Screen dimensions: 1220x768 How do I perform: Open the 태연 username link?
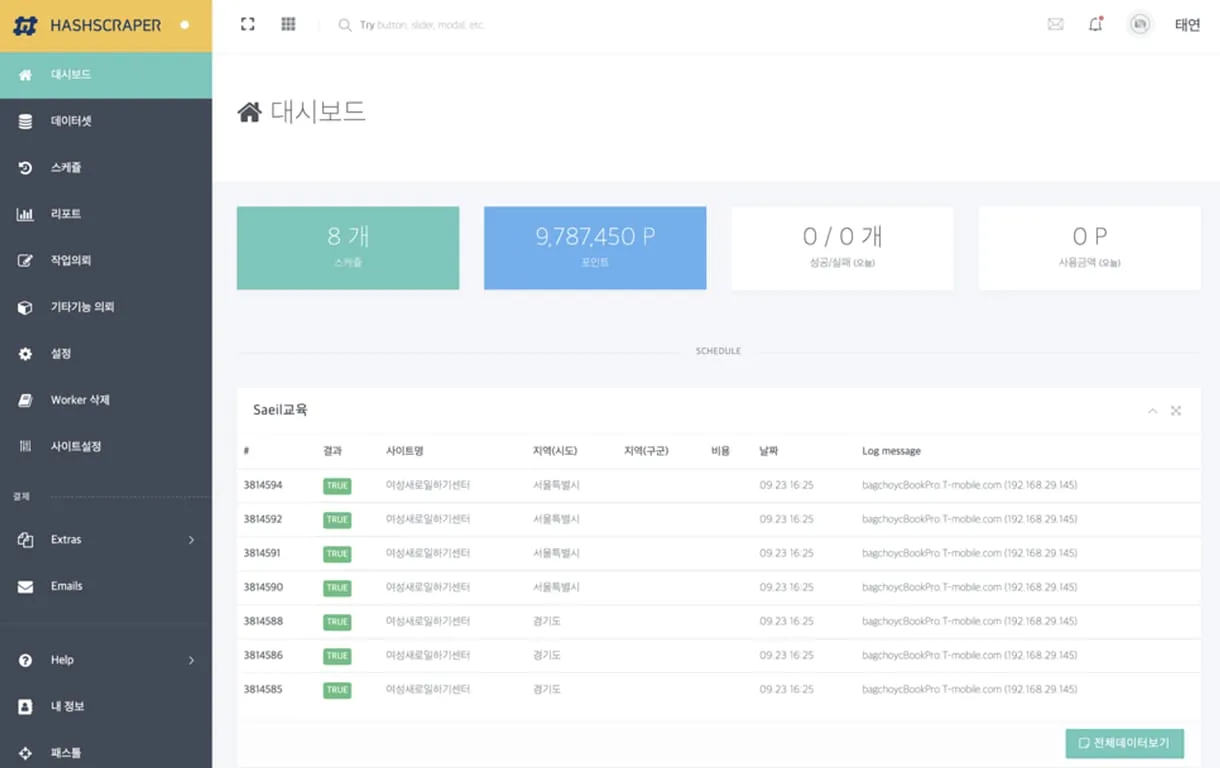[1187, 26]
